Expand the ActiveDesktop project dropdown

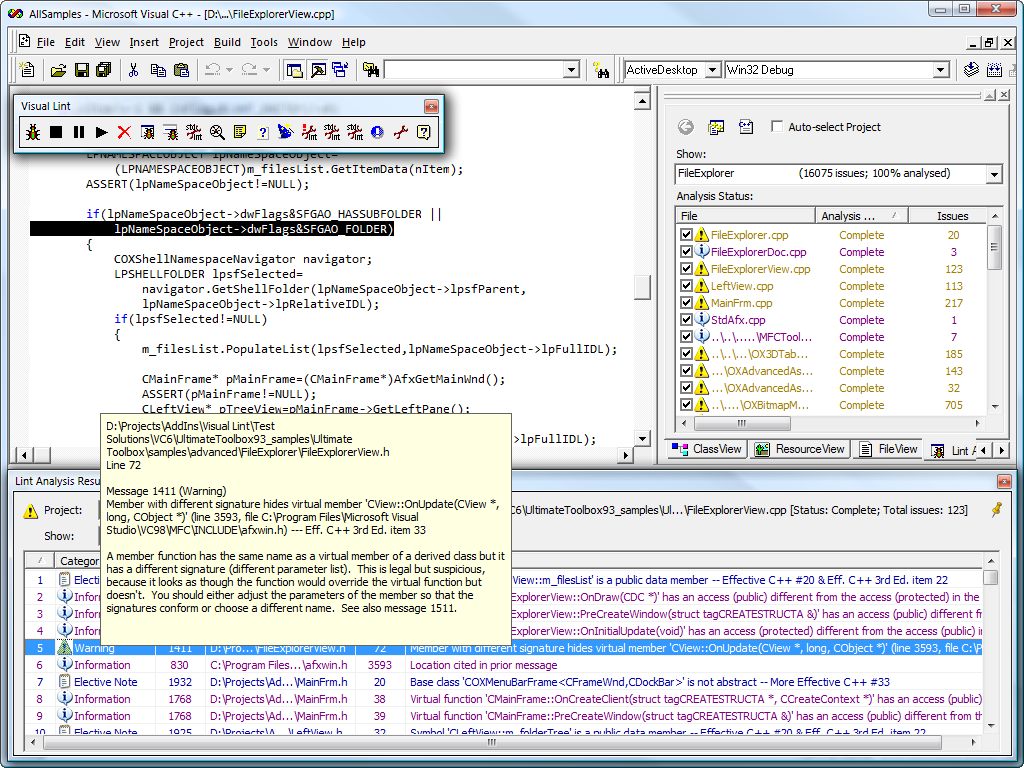712,70
